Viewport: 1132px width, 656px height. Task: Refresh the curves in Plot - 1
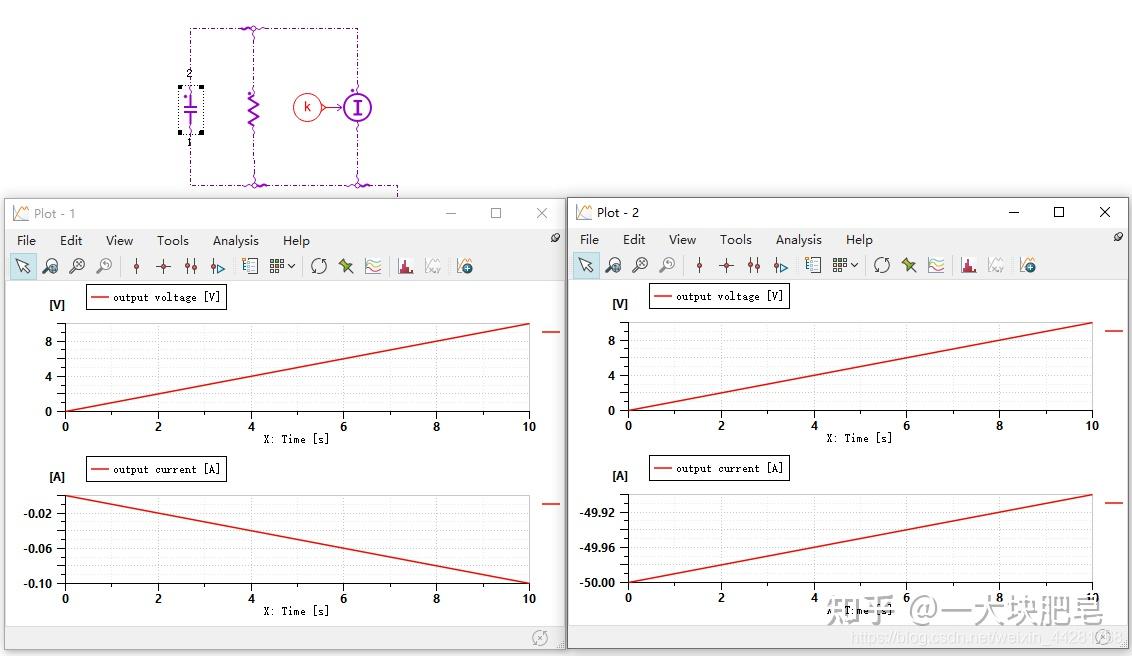(318, 266)
